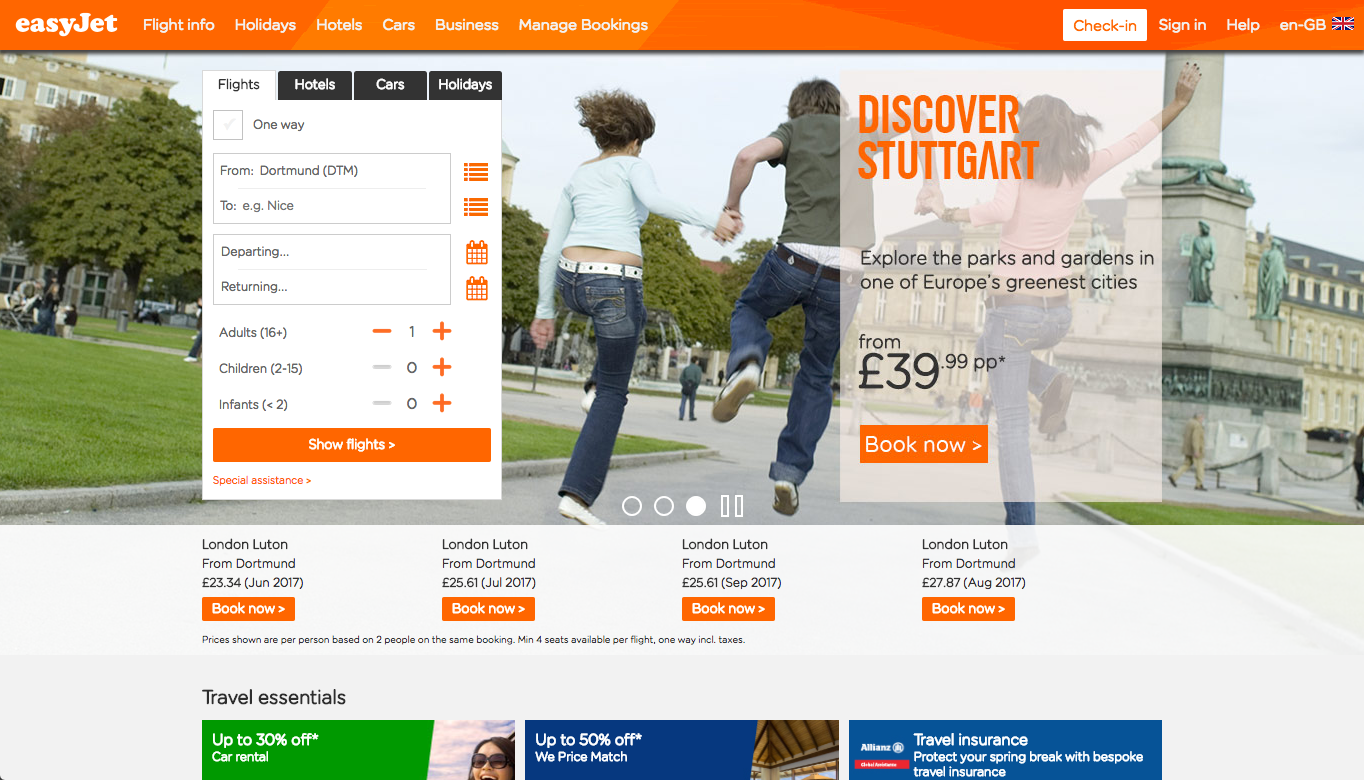The height and width of the screenshot is (780, 1364).
Task: Open the 50% off We Price Match tile
Action: (x=682, y=750)
